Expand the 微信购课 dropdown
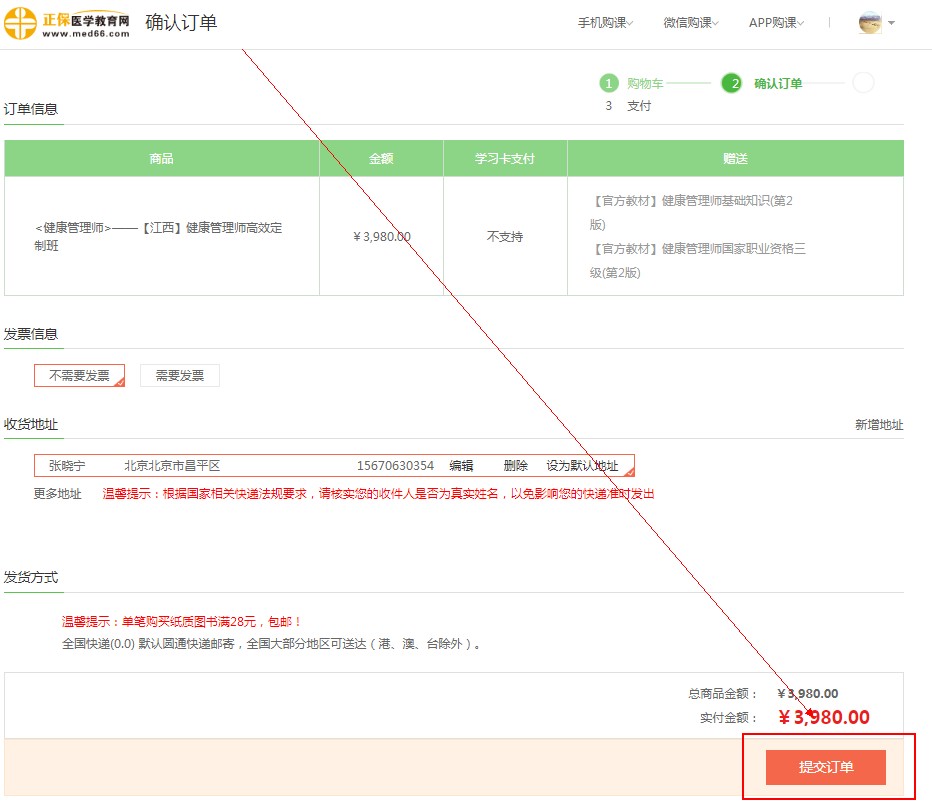 pos(690,23)
